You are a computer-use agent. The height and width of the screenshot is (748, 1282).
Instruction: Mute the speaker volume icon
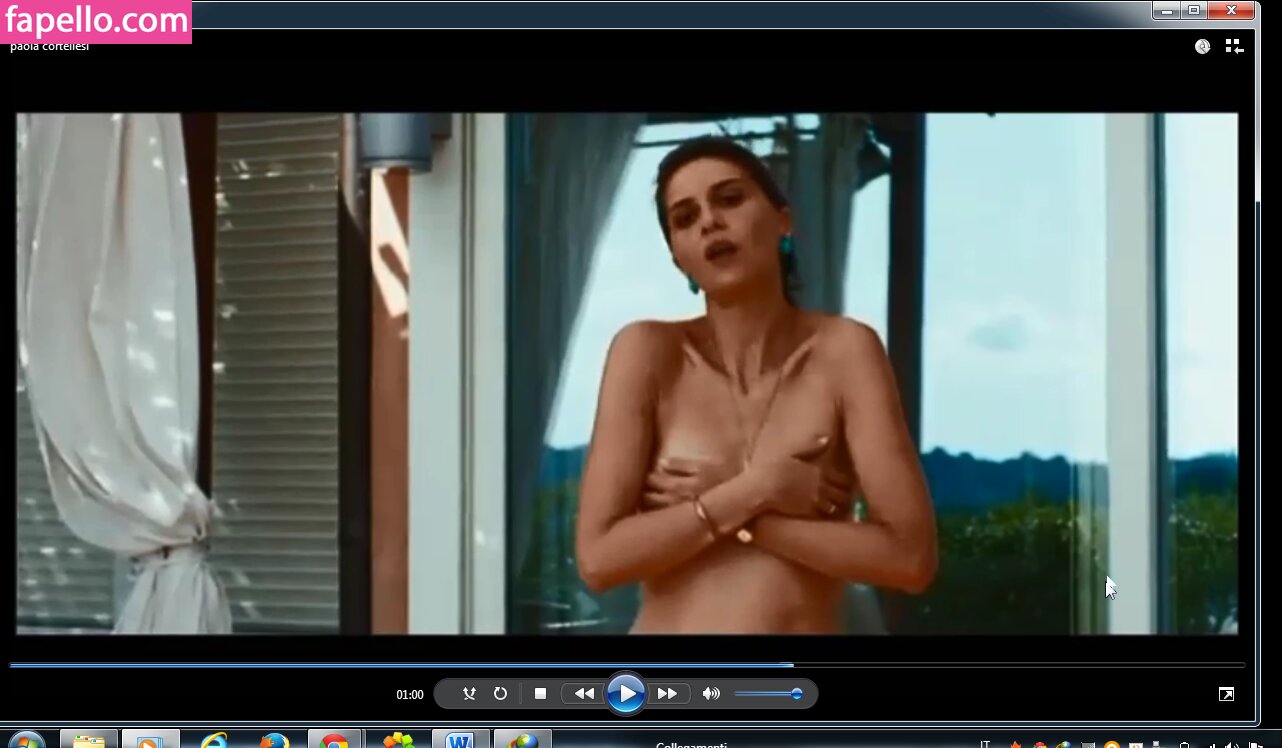(x=711, y=693)
